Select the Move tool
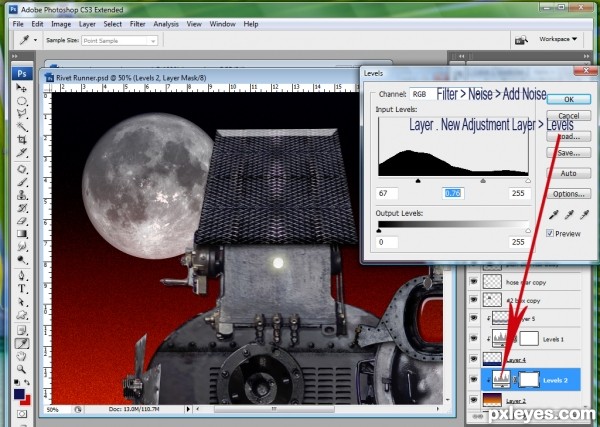The image size is (600, 427). [x=21, y=88]
